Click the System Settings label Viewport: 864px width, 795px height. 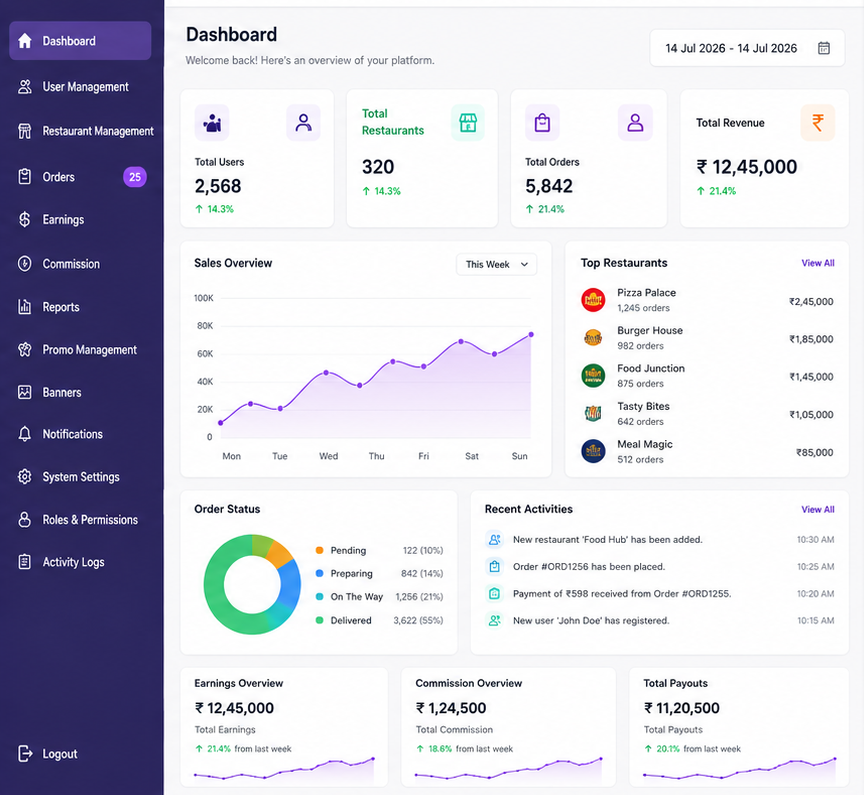[81, 477]
